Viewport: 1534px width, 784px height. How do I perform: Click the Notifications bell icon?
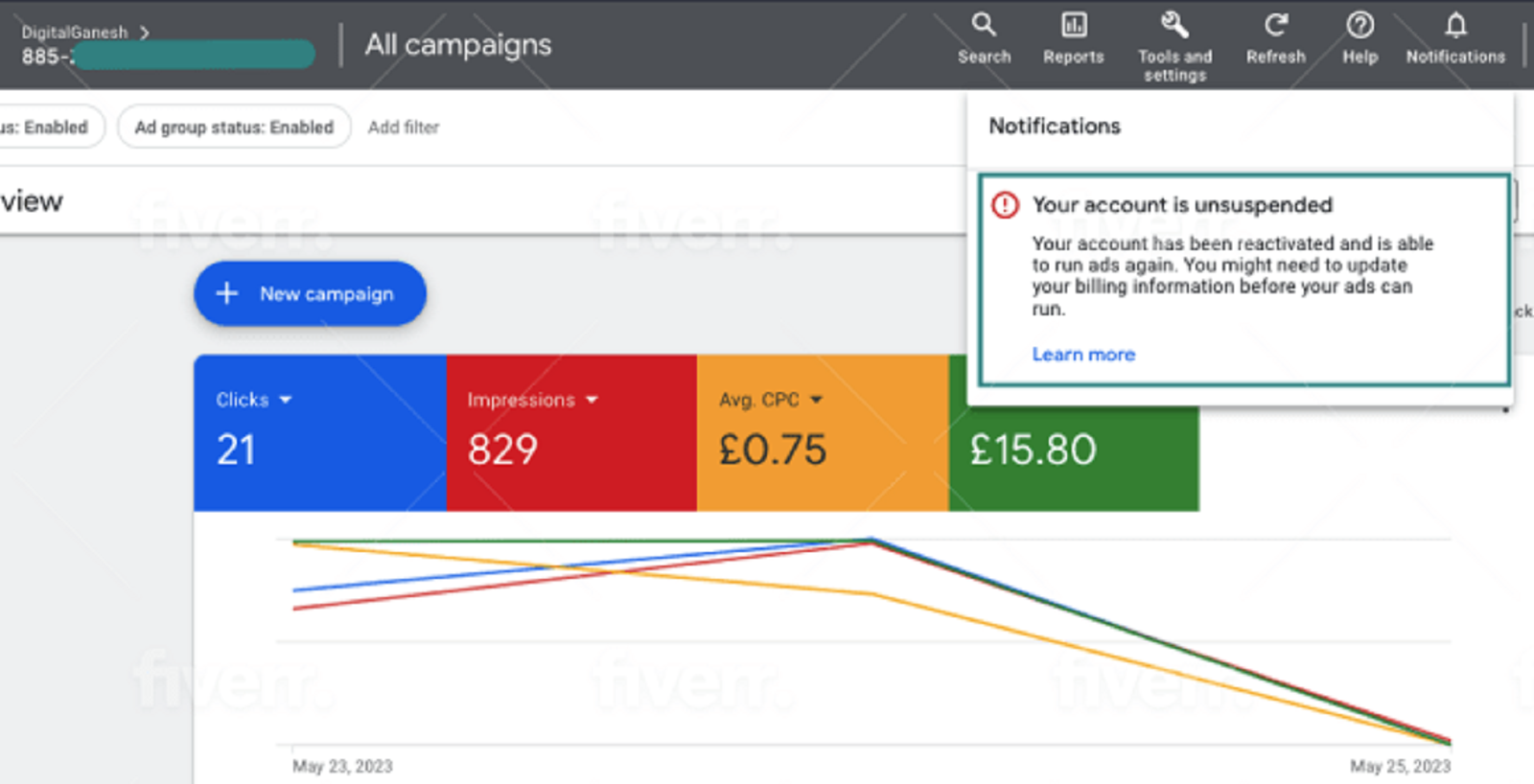point(1455,25)
